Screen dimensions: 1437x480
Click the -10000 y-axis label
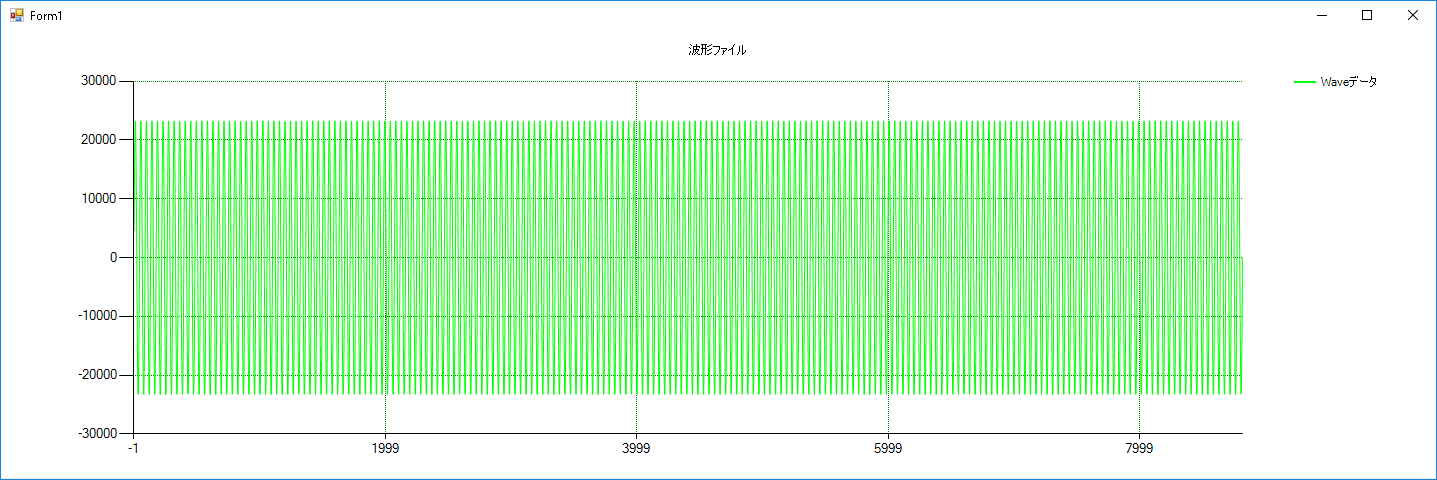coord(97,316)
